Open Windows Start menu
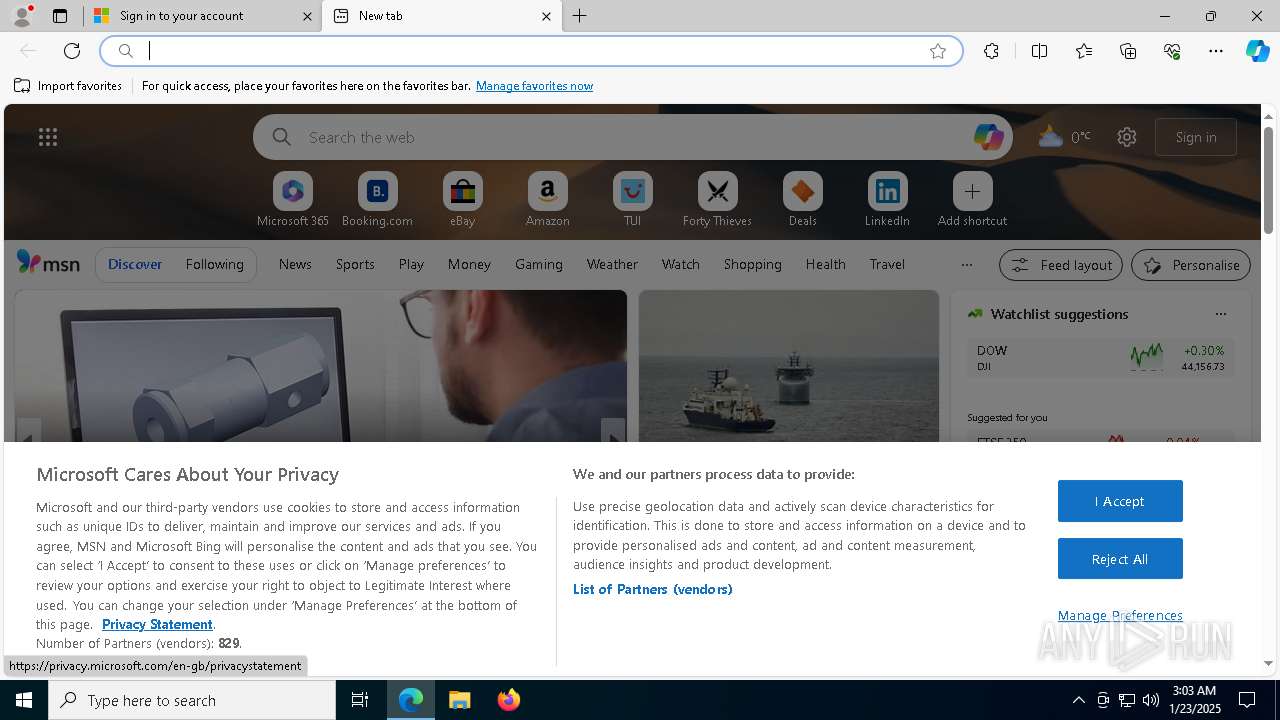 [x=24, y=700]
